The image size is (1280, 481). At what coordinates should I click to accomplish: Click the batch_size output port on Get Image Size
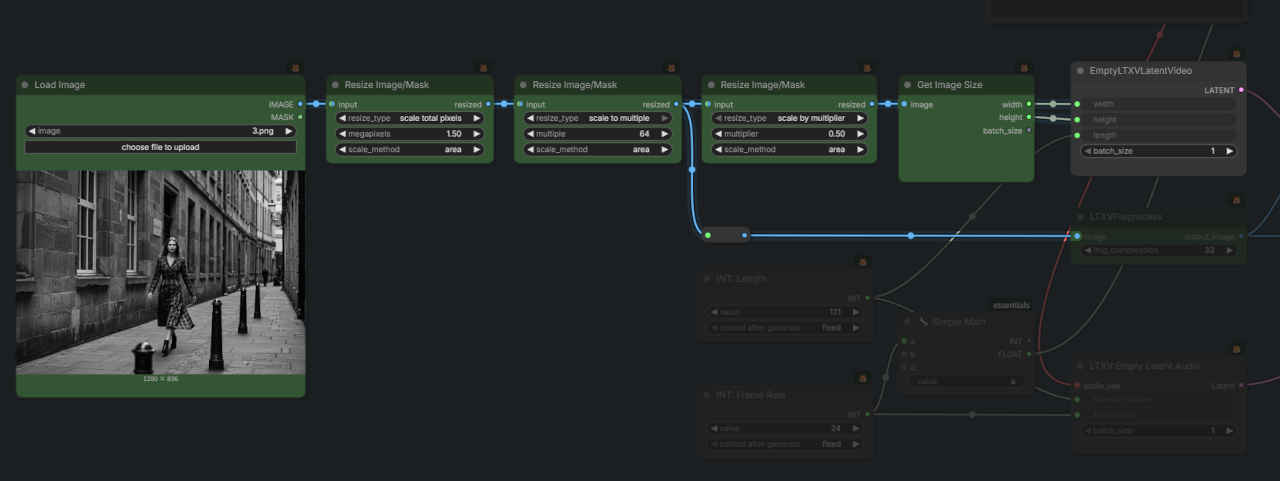tap(1029, 131)
